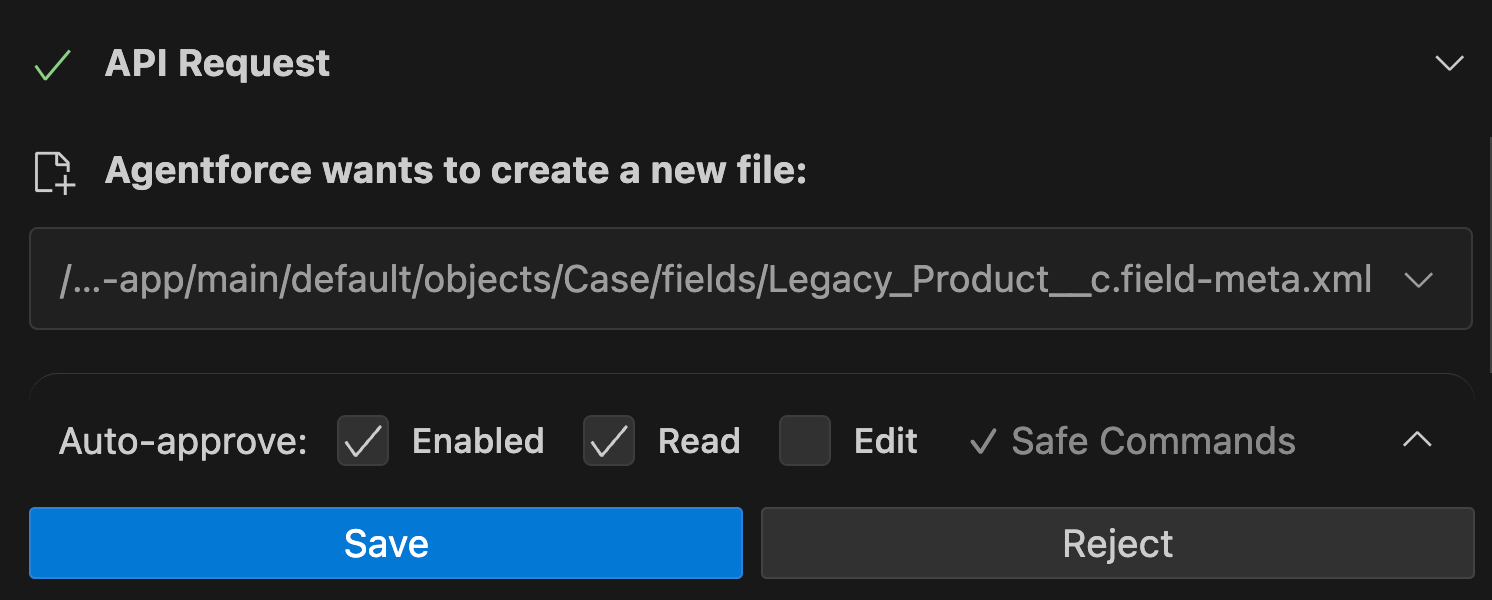Click the Edit label text
This screenshot has height=600, width=1492.
click(886, 441)
